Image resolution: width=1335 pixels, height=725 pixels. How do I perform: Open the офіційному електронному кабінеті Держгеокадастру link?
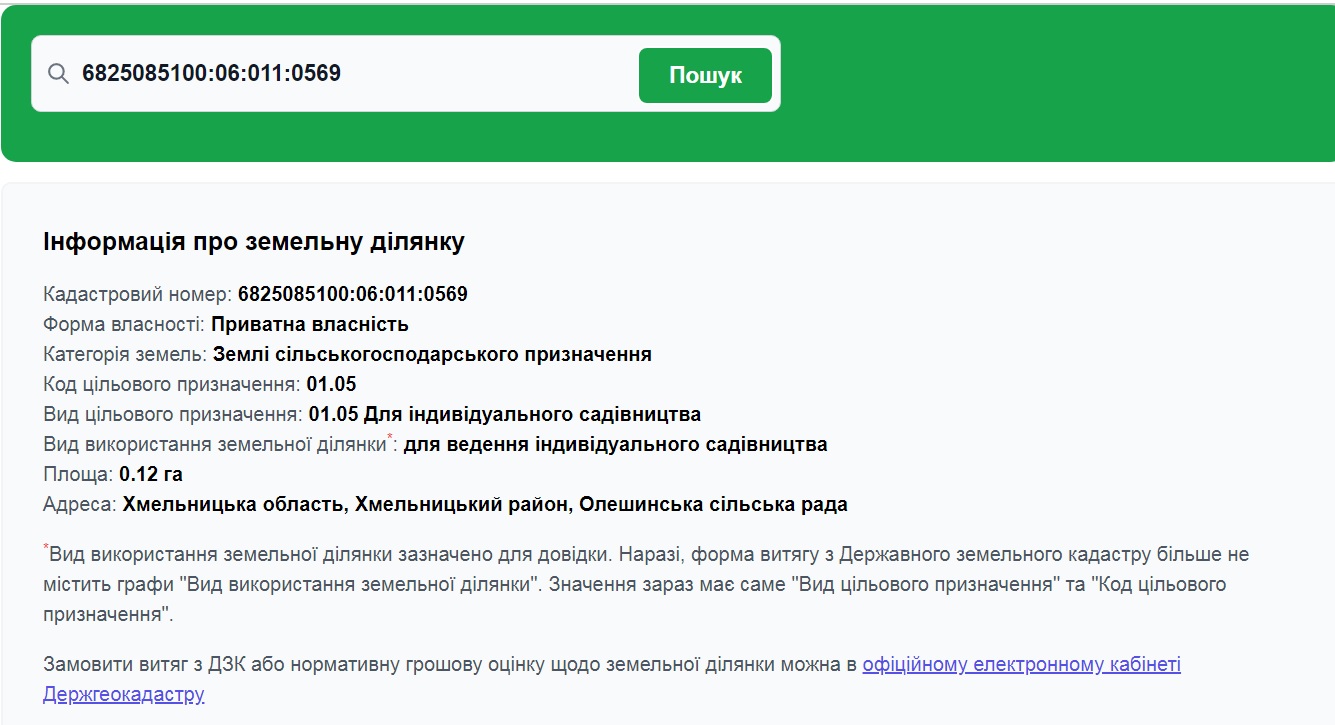pyautogui.click(x=1021, y=664)
